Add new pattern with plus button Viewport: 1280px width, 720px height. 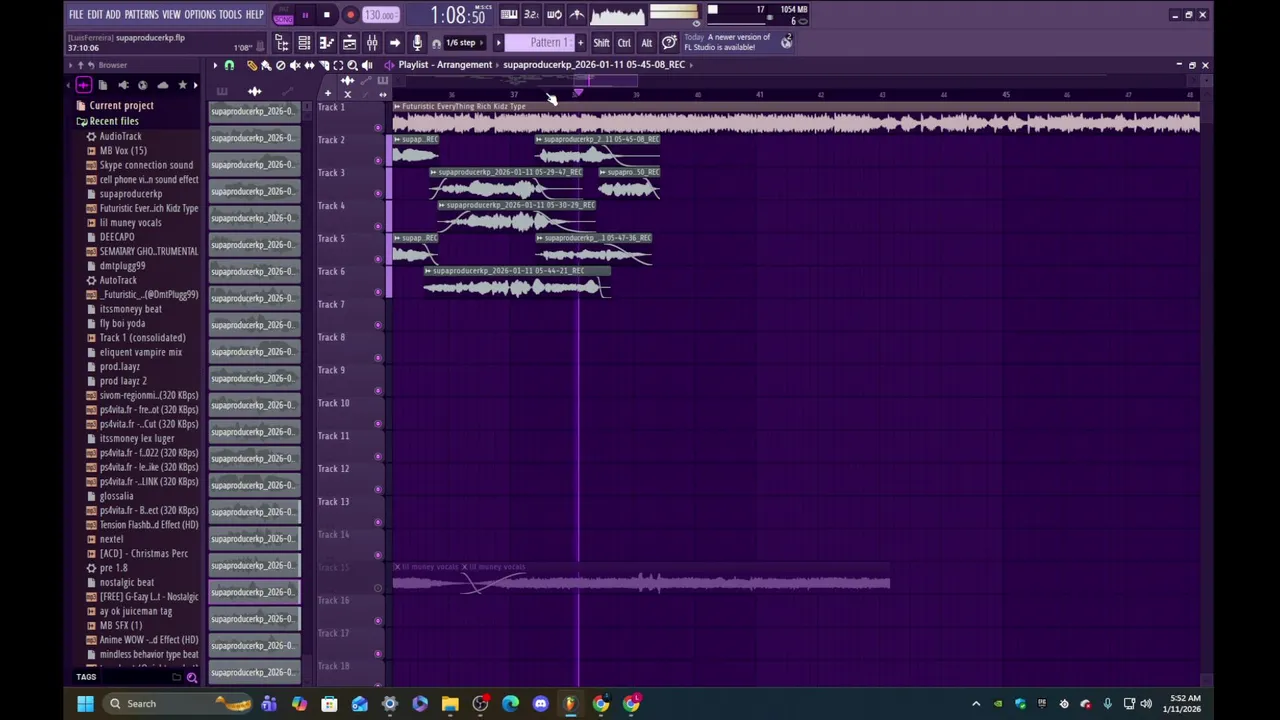[x=580, y=43]
